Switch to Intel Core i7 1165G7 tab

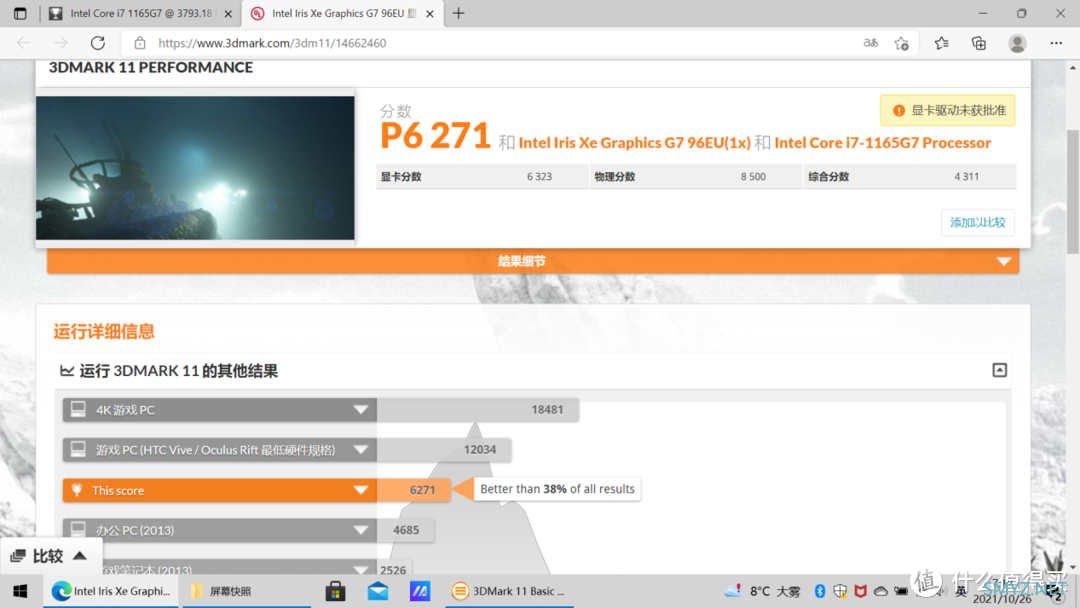coord(141,13)
